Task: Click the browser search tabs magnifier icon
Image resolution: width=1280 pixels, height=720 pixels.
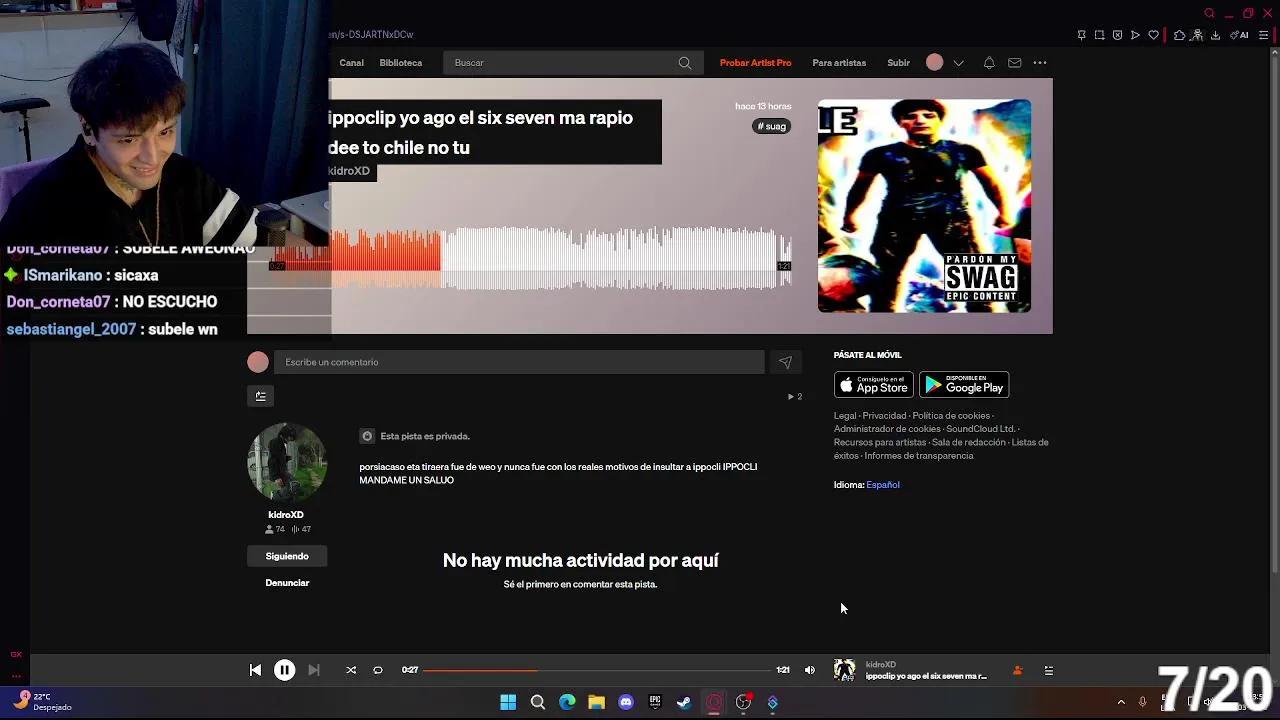Action: coord(1209,13)
